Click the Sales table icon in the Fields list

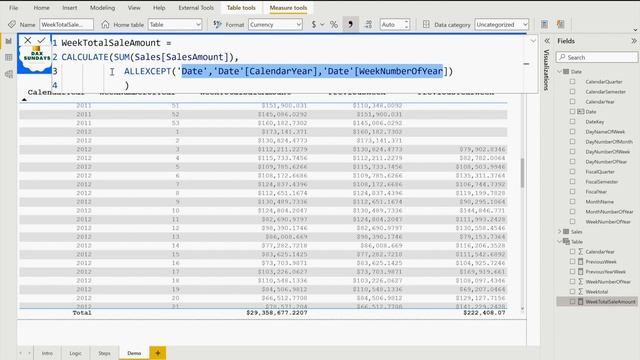point(566,231)
